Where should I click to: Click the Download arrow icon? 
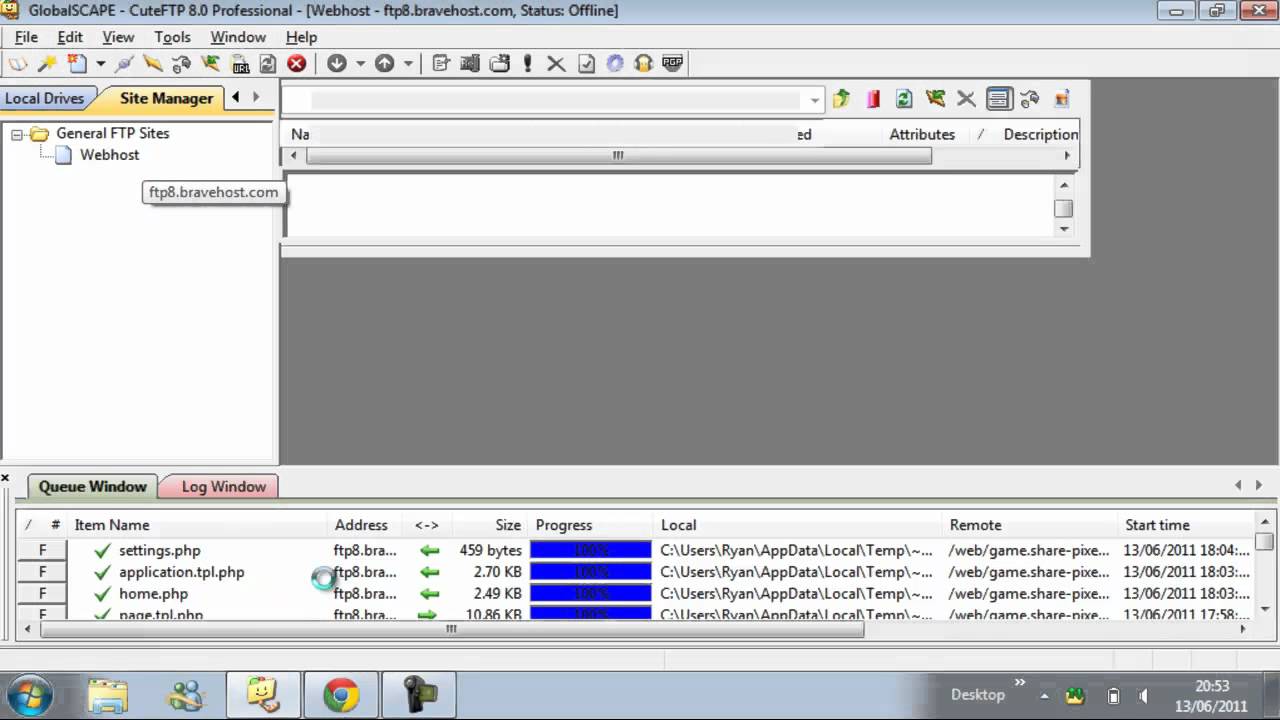(x=337, y=63)
